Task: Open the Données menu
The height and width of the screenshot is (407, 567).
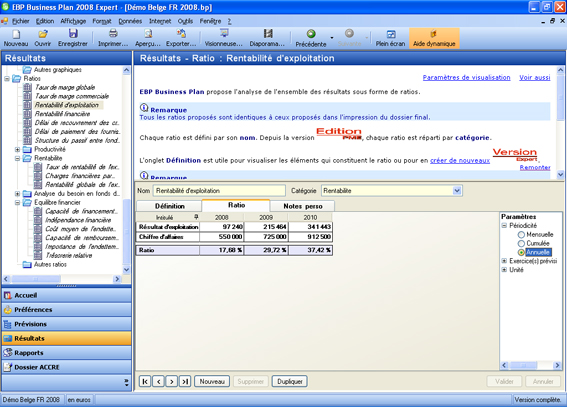Action: pos(130,21)
